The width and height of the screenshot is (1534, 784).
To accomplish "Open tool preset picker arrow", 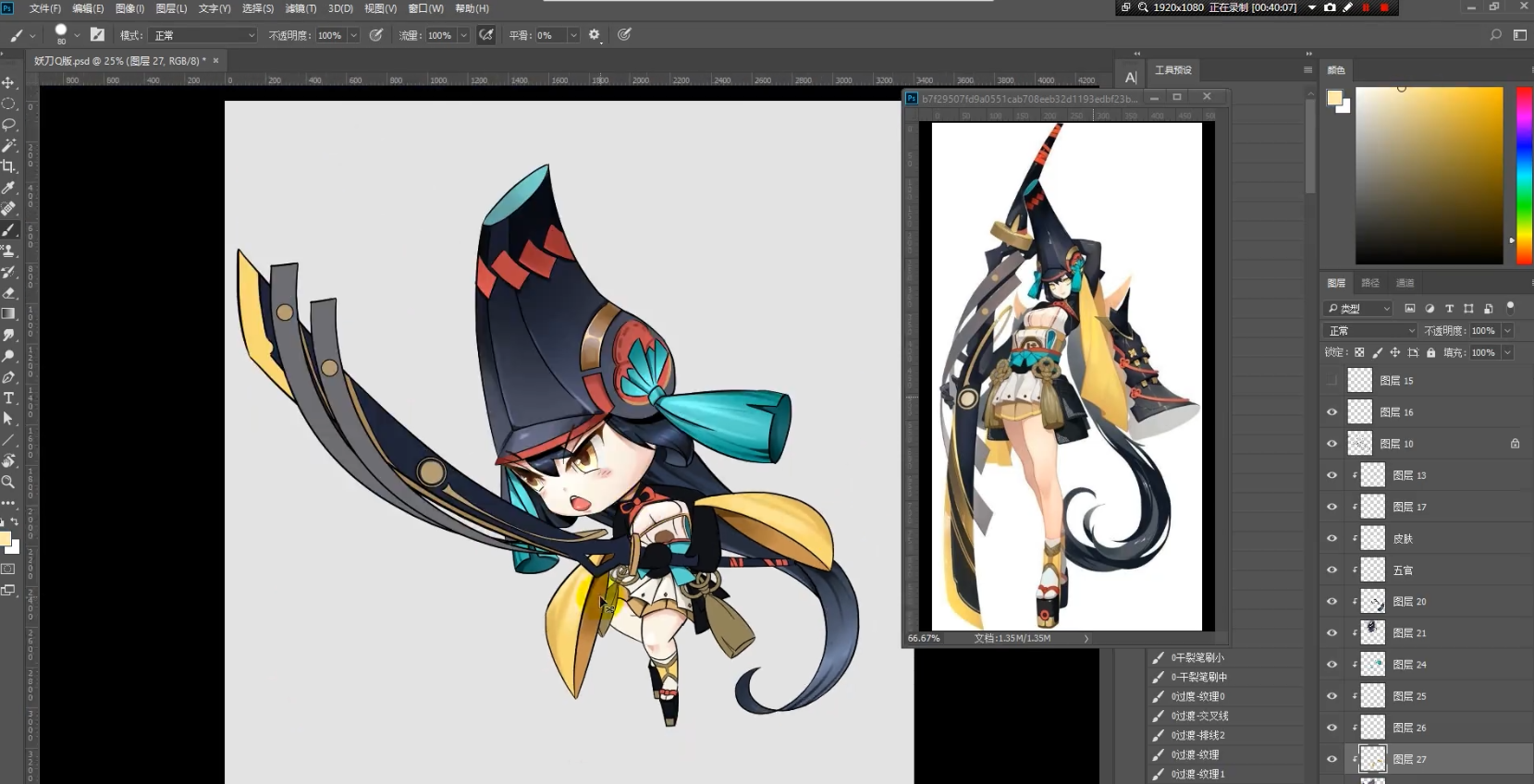I will point(32,36).
